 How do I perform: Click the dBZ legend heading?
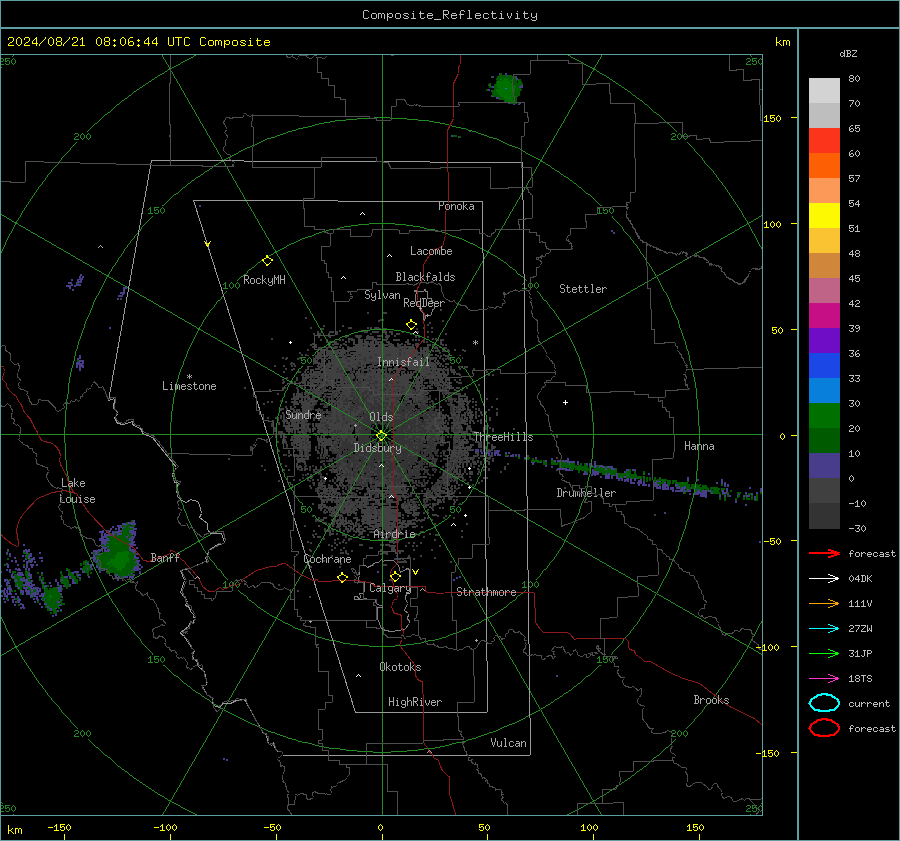tap(848, 53)
